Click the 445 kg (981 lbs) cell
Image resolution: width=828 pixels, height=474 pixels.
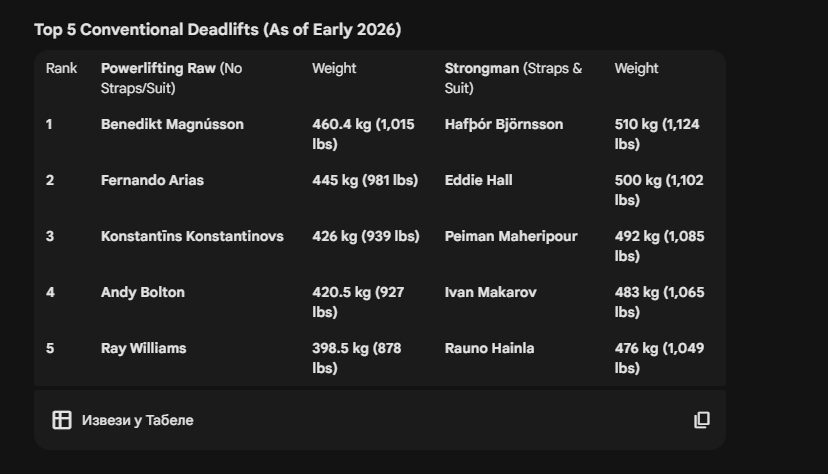pos(365,180)
